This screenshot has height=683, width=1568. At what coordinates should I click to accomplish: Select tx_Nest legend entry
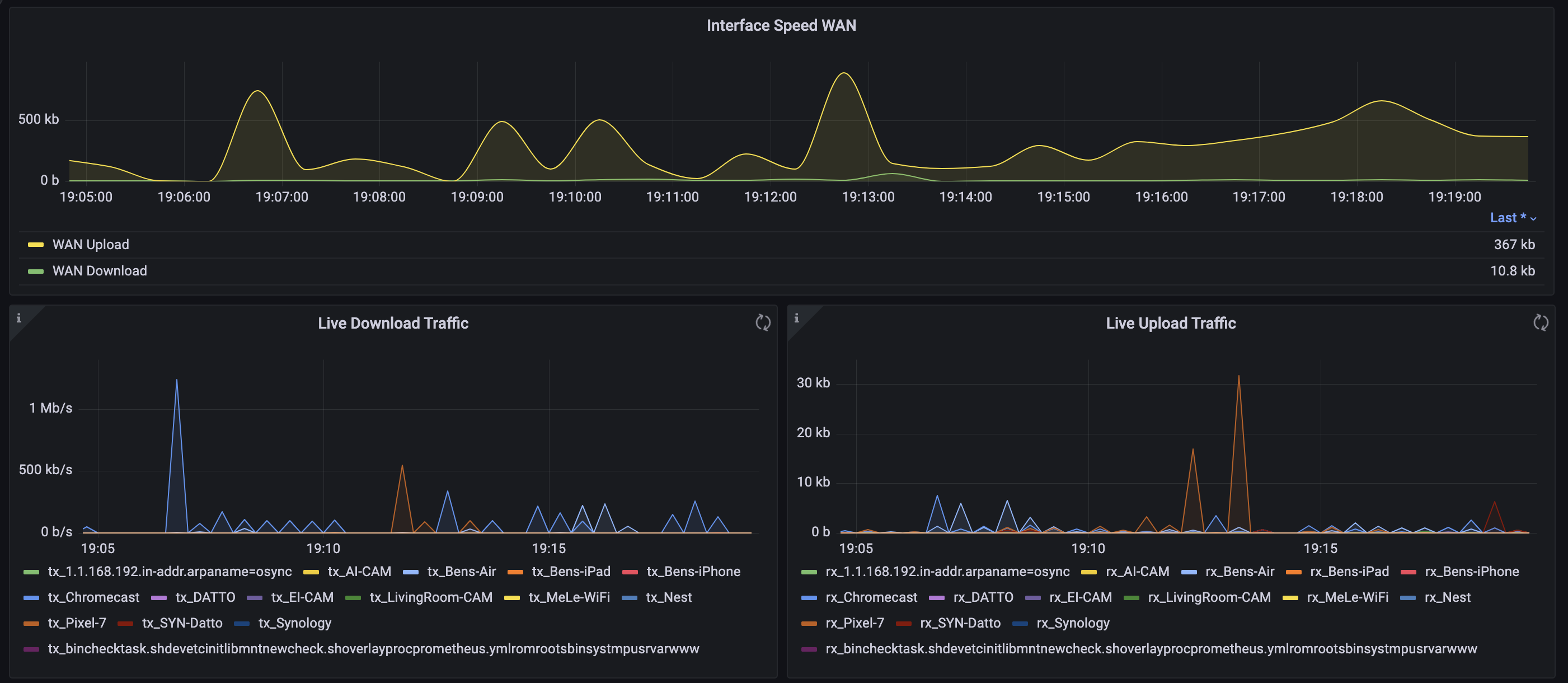click(x=669, y=597)
